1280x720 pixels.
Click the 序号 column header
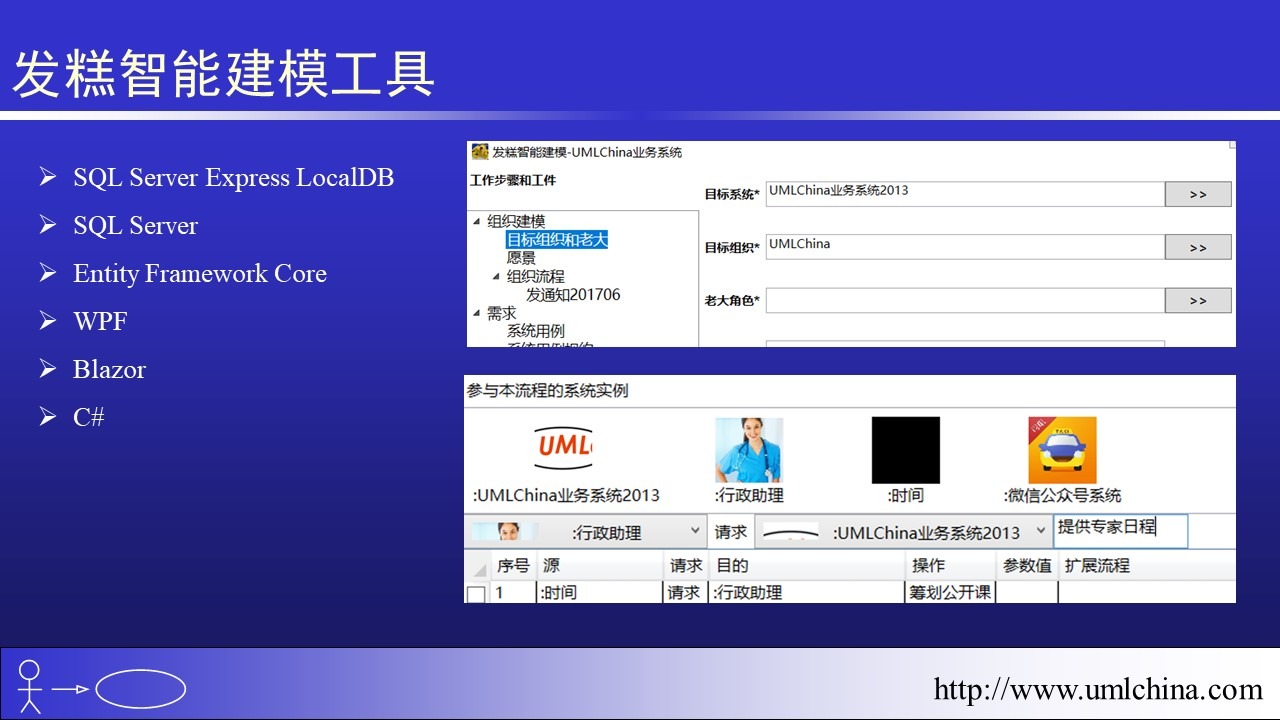[513, 566]
